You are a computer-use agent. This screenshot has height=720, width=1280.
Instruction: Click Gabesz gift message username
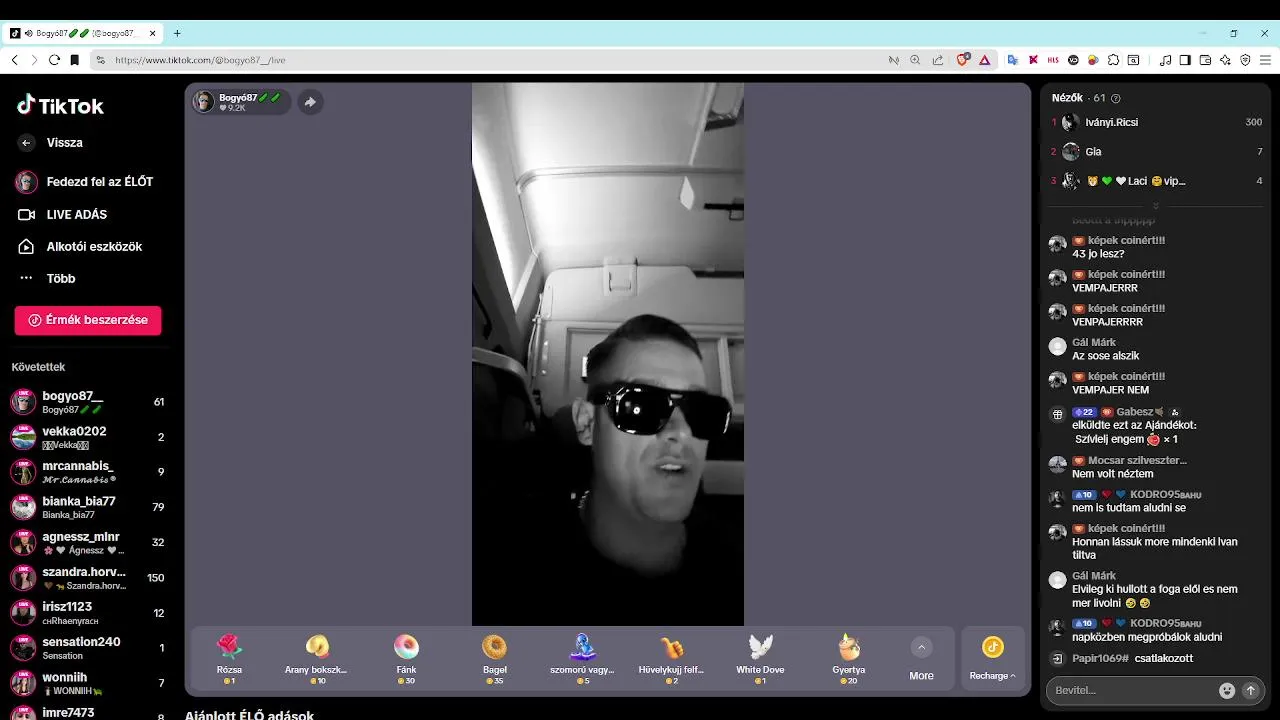1135,412
